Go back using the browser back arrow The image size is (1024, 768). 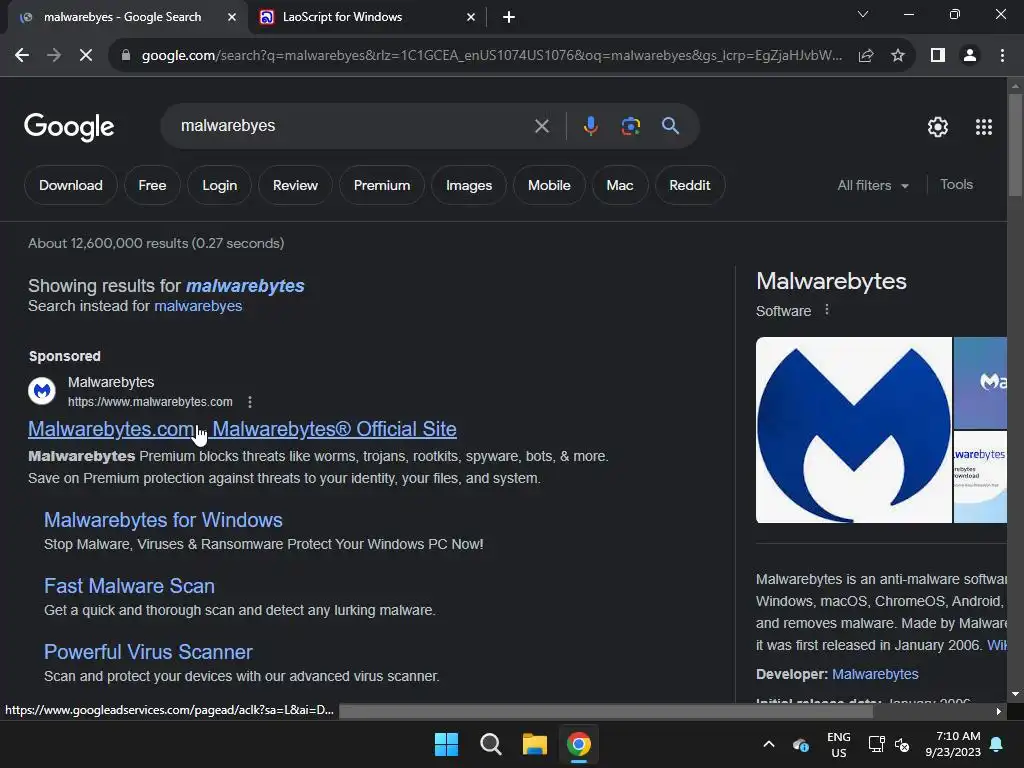click(x=22, y=56)
